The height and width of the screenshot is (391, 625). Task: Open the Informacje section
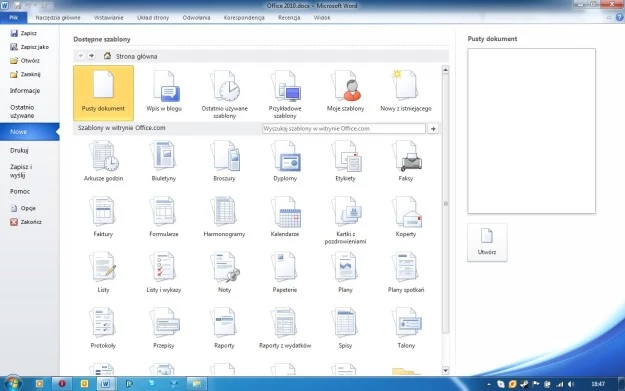point(25,90)
